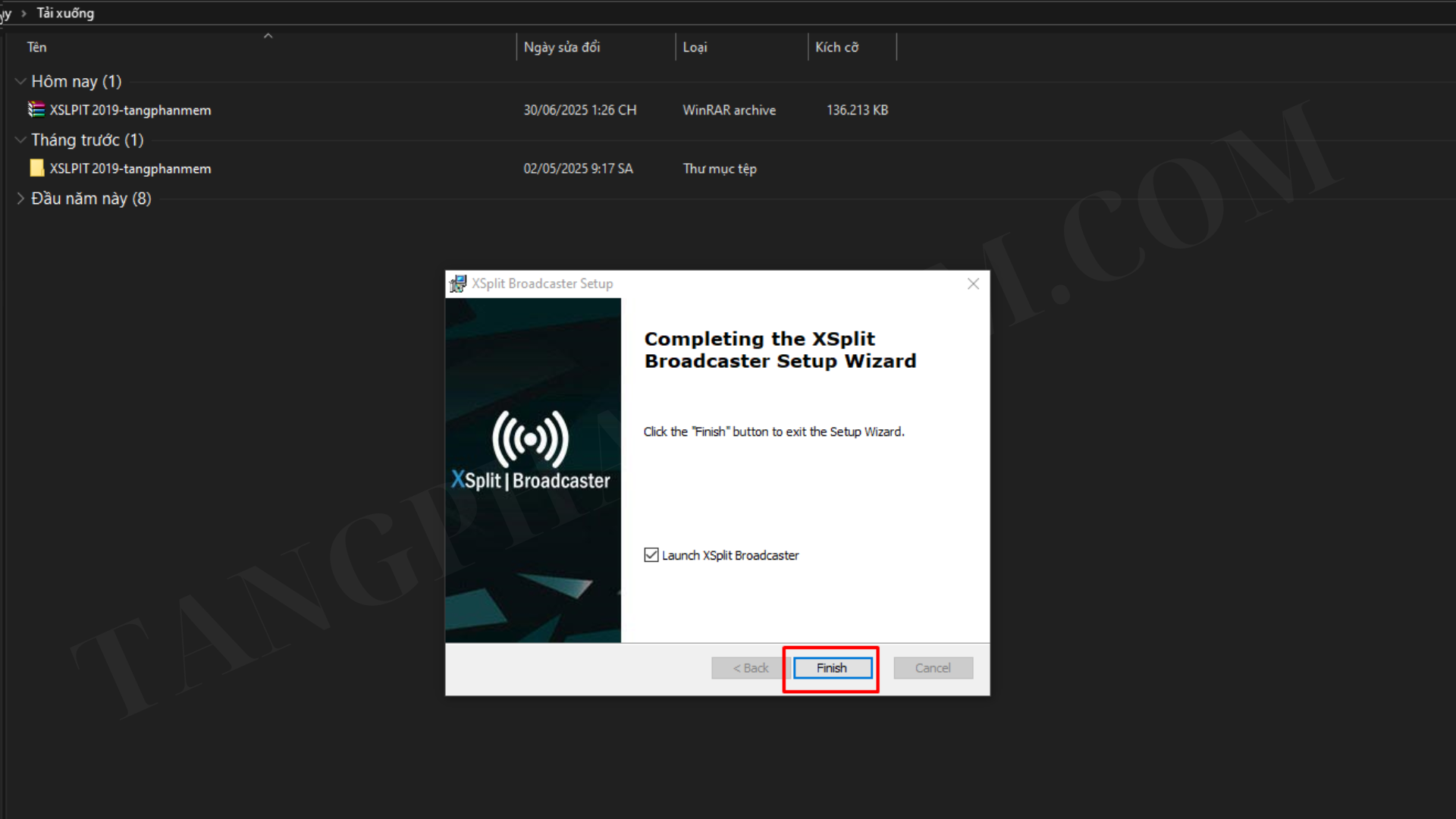The height and width of the screenshot is (819, 1456).
Task: Click the disabled Back button
Action: pos(750,668)
